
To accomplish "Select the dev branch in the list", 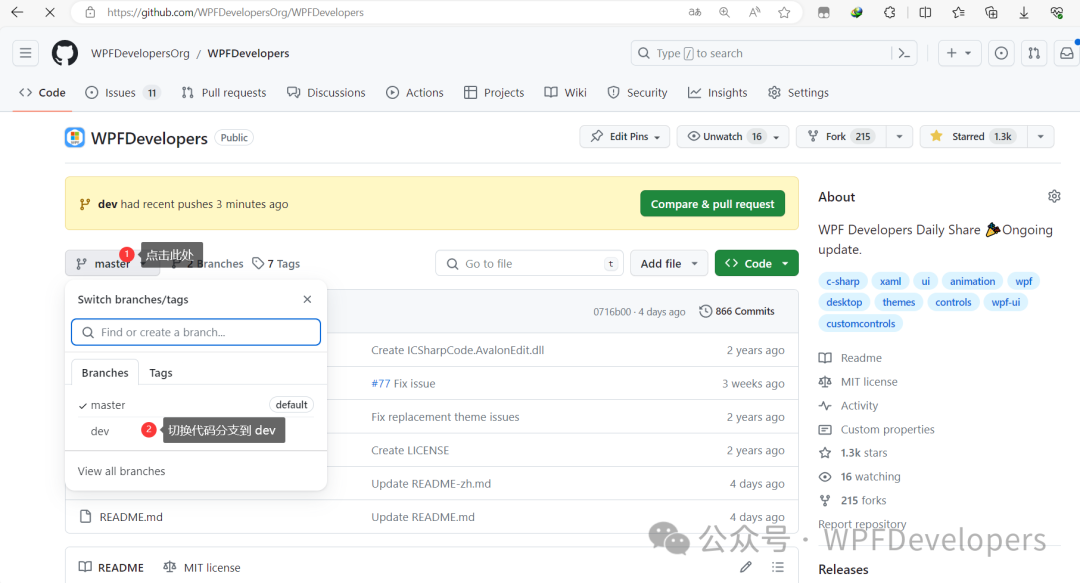I will (99, 430).
